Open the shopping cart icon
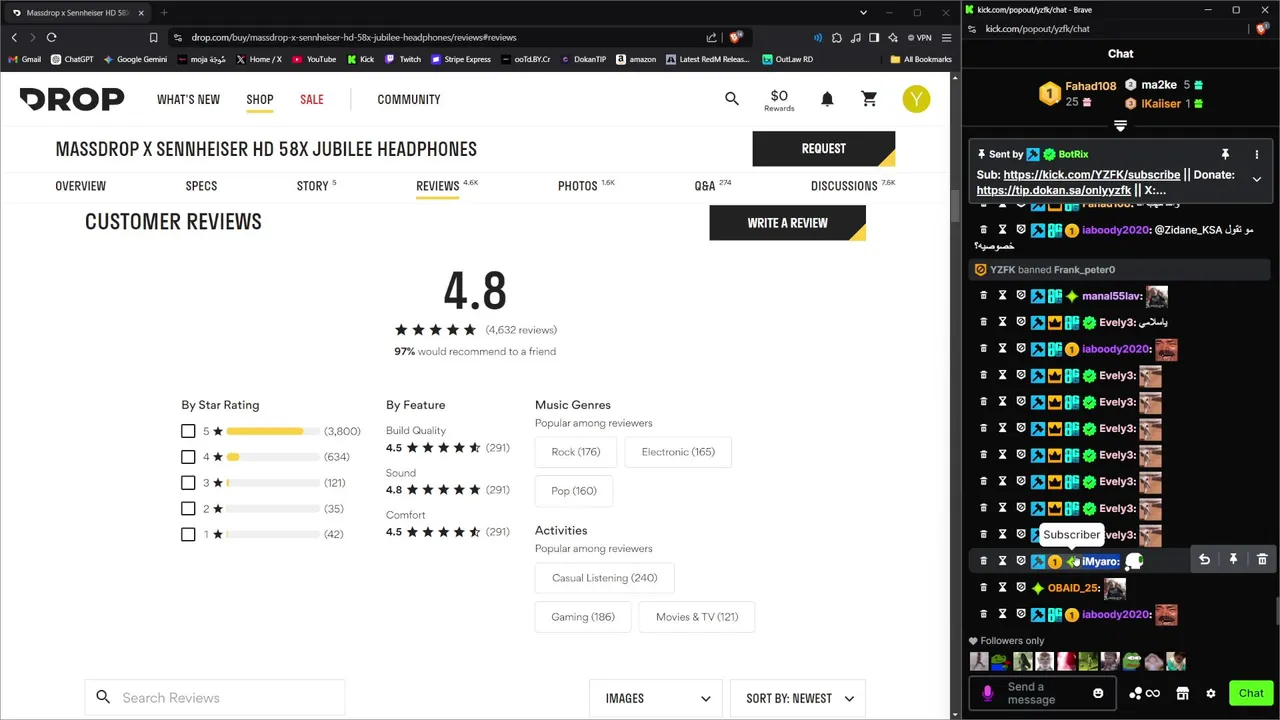 click(869, 99)
